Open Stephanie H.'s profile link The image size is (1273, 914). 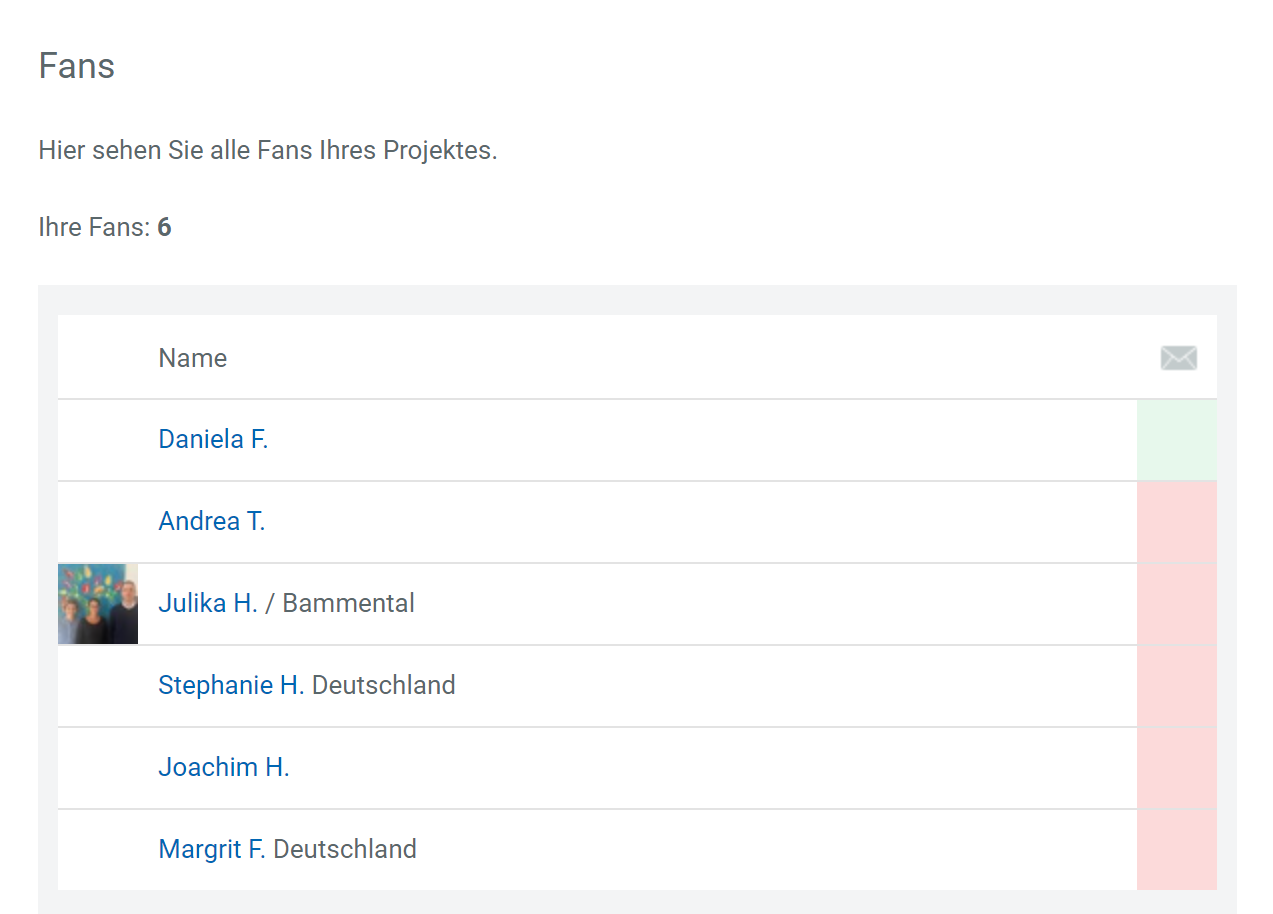pyautogui.click(x=231, y=685)
